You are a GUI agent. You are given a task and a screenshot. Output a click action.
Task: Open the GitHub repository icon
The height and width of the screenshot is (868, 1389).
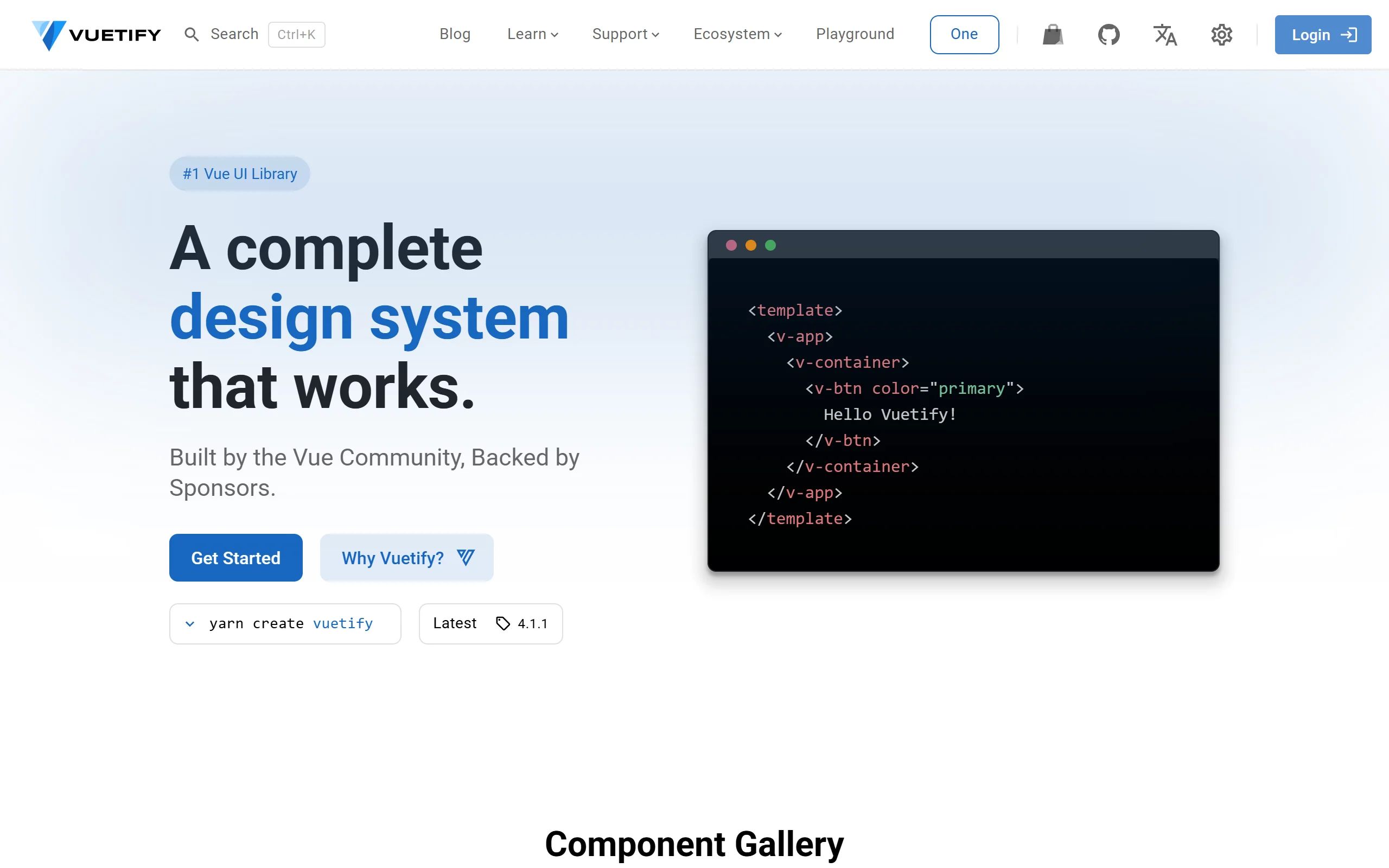(x=1109, y=34)
